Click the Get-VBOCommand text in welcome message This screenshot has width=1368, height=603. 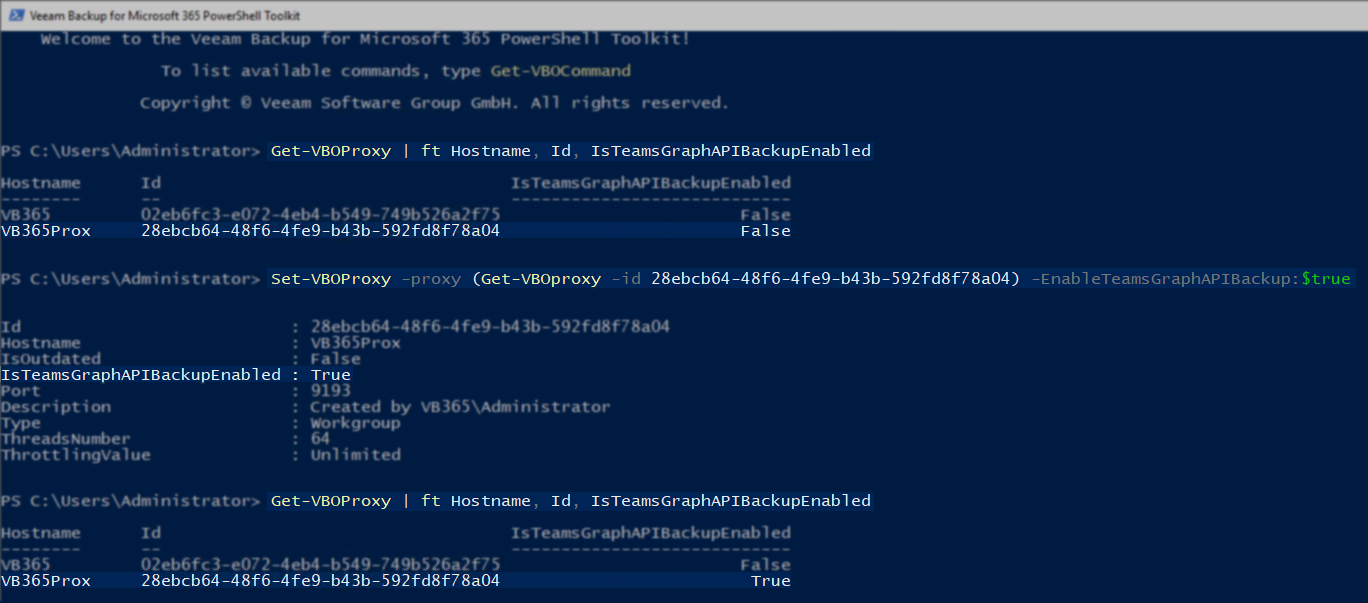[561, 71]
